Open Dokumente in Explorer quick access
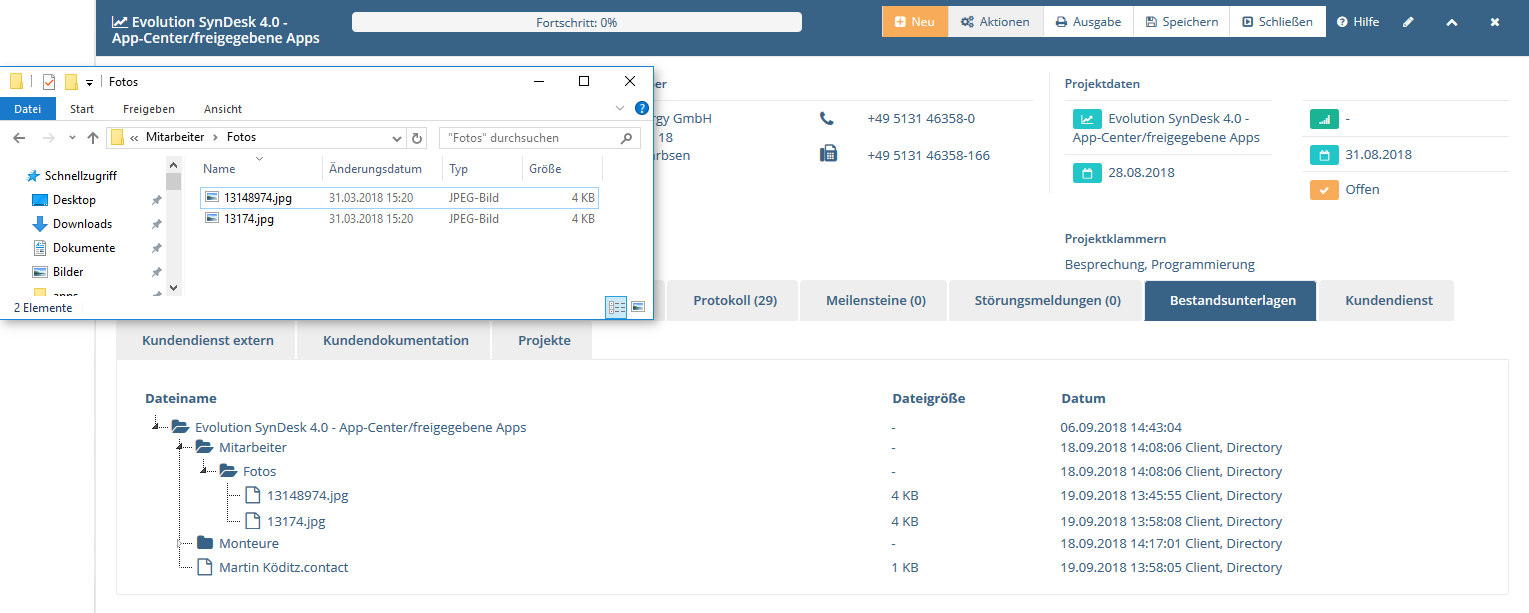Image resolution: width=1529 pixels, height=613 pixels. (84, 248)
